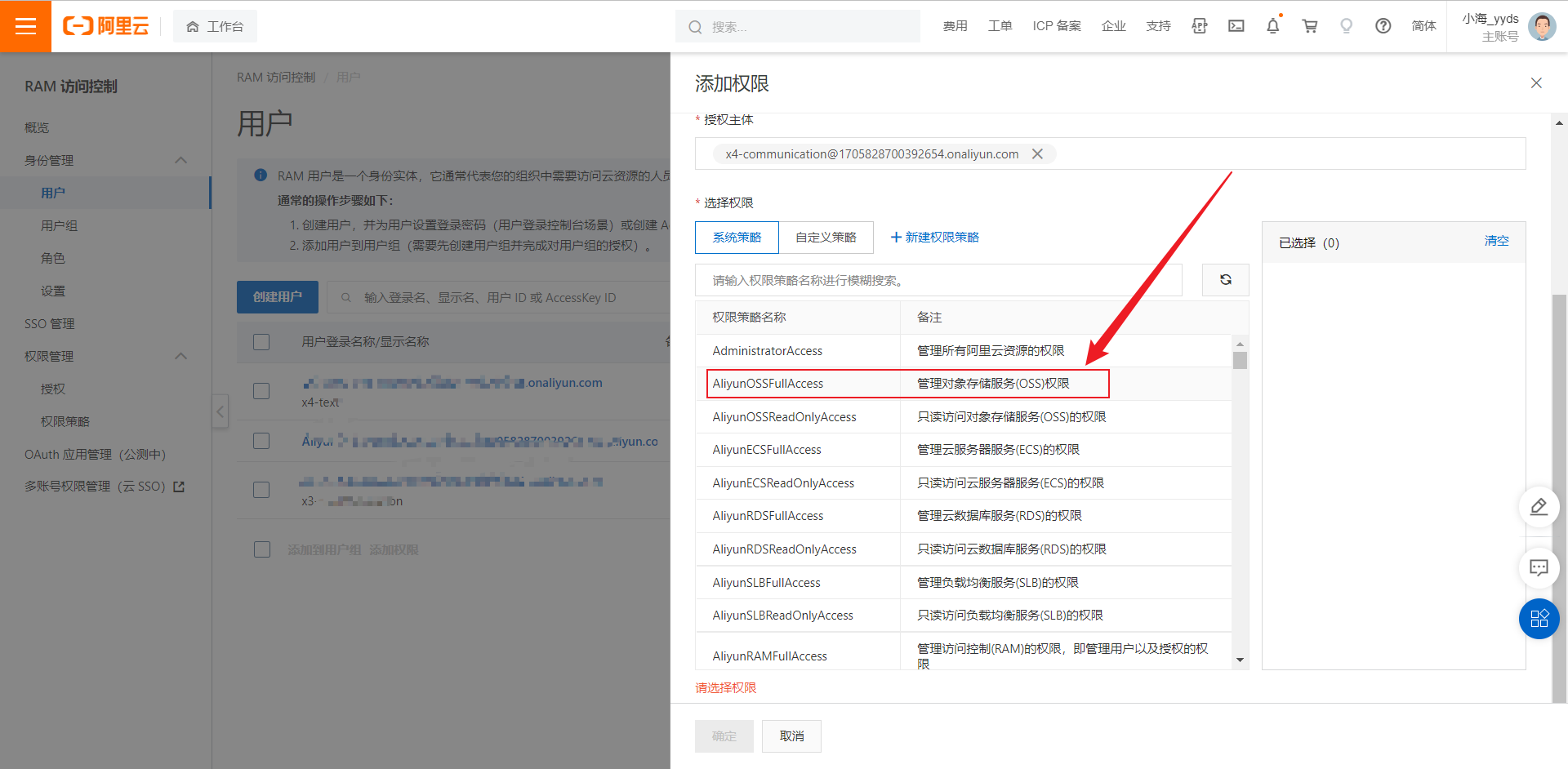This screenshot has height=769, width=1568.
Task: Toggle the checkbox for the x4-text user
Action: point(261,391)
